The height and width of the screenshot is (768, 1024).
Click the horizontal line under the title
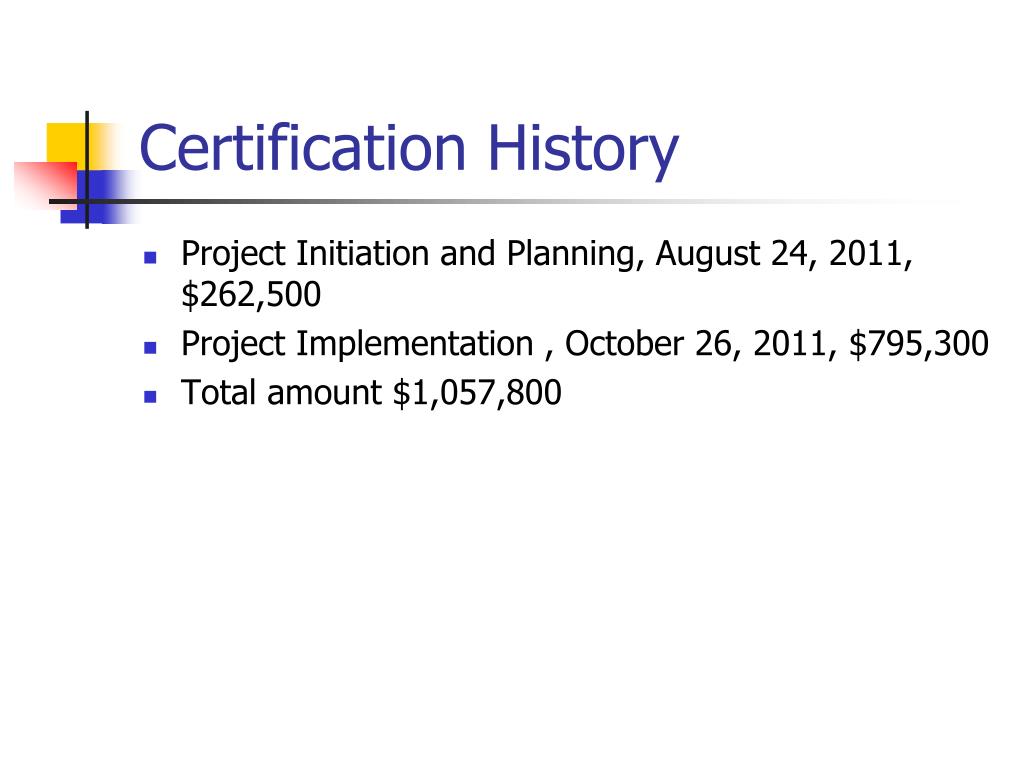click(496, 201)
